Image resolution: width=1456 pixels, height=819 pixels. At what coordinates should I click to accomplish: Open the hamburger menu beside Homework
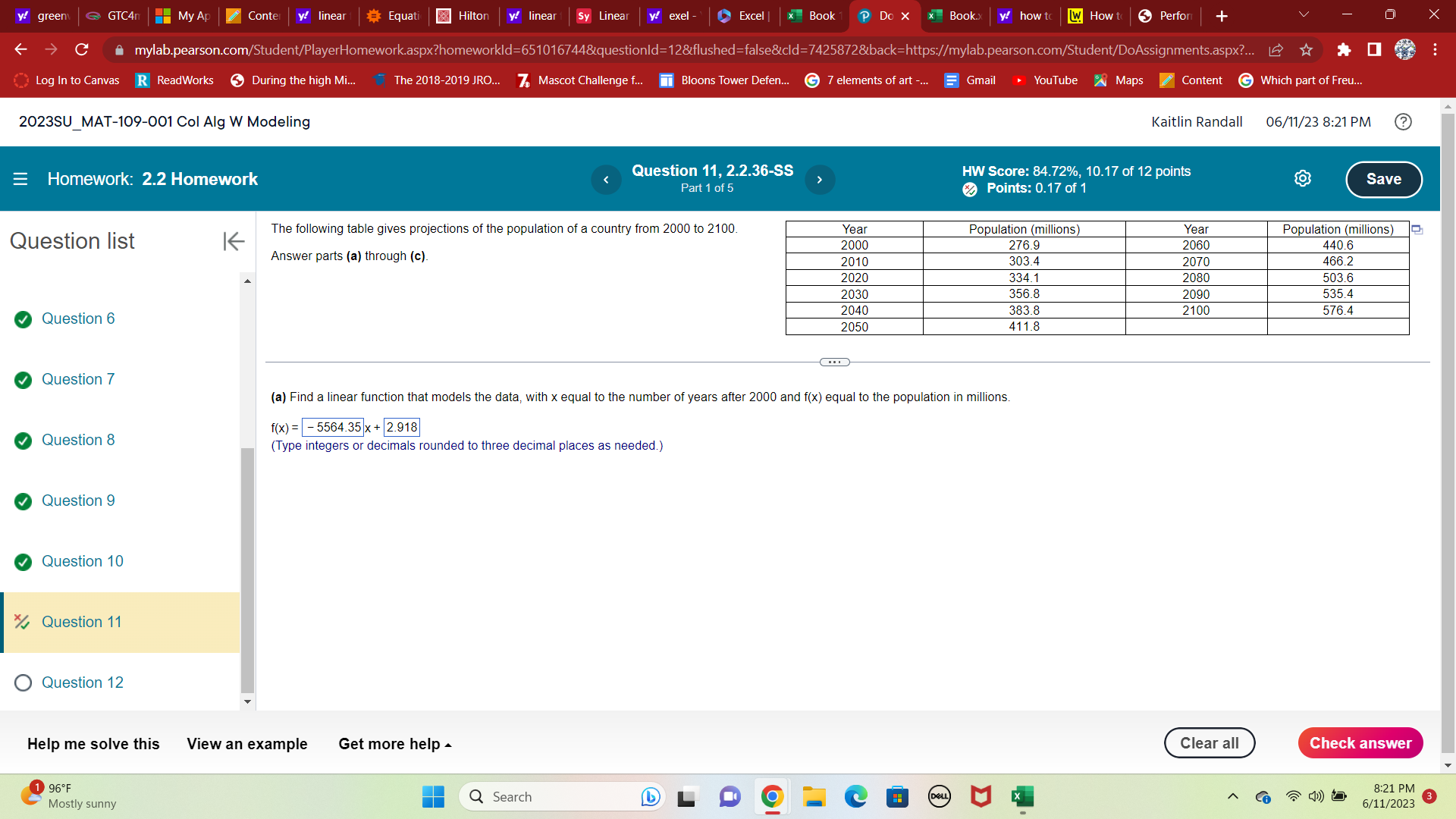pyautogui.click(x=20, y=180)
